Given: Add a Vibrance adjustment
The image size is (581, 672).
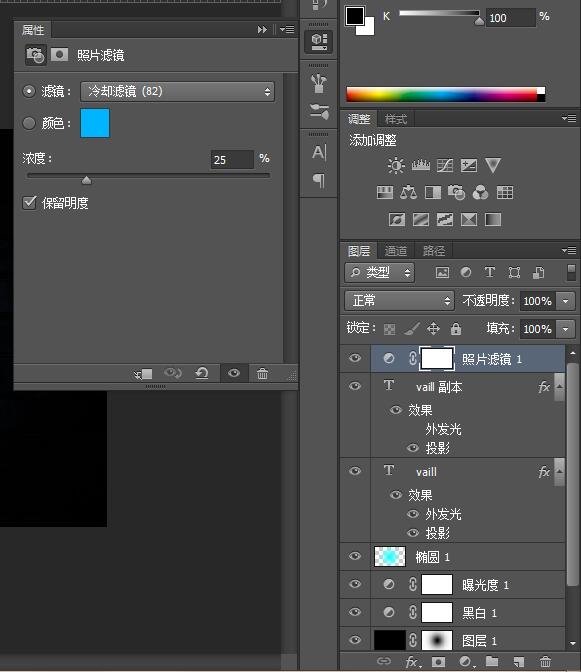Looking at the screenshot, I should click(x=493, y=165).
